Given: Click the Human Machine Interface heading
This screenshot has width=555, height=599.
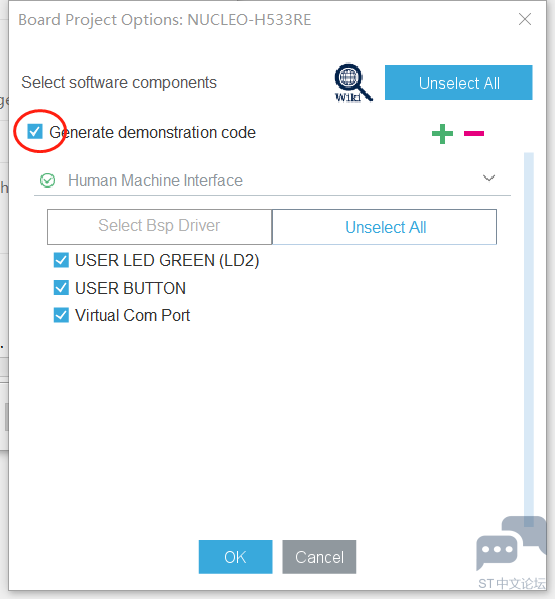Looking at the screenshot, I should pos(155,180).
